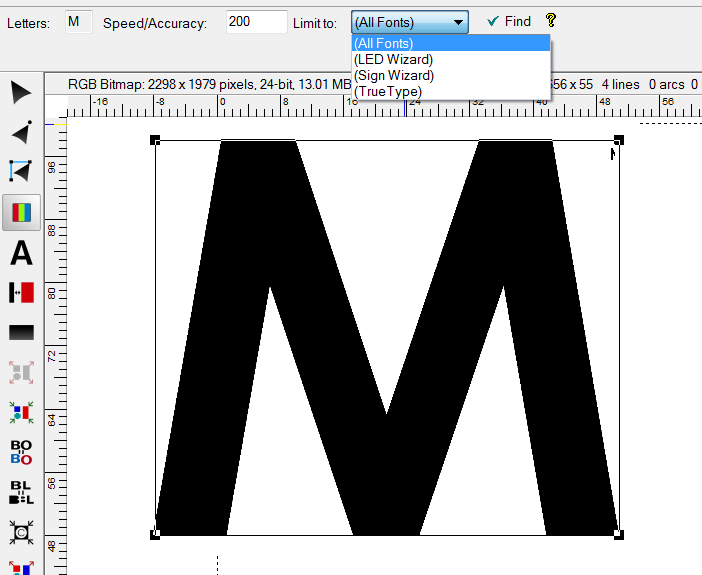Pick the node edit arrow tool
702x575 pixels.
coord(21,132)
